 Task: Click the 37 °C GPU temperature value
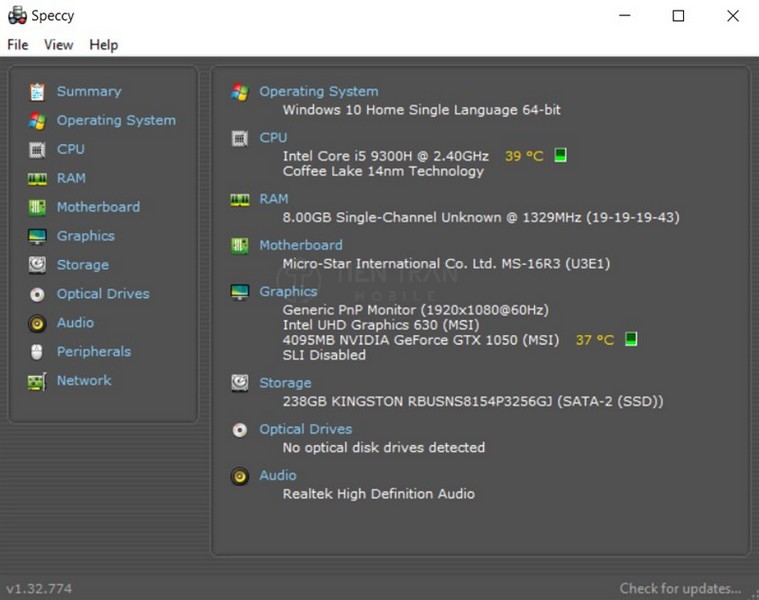[x=595, y=340]
